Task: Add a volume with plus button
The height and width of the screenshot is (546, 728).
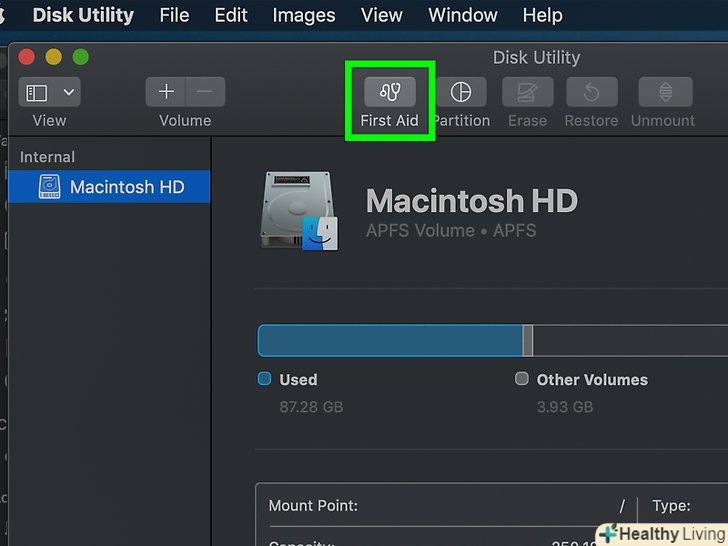Action: pyautogui.click(x=166, y=92)
